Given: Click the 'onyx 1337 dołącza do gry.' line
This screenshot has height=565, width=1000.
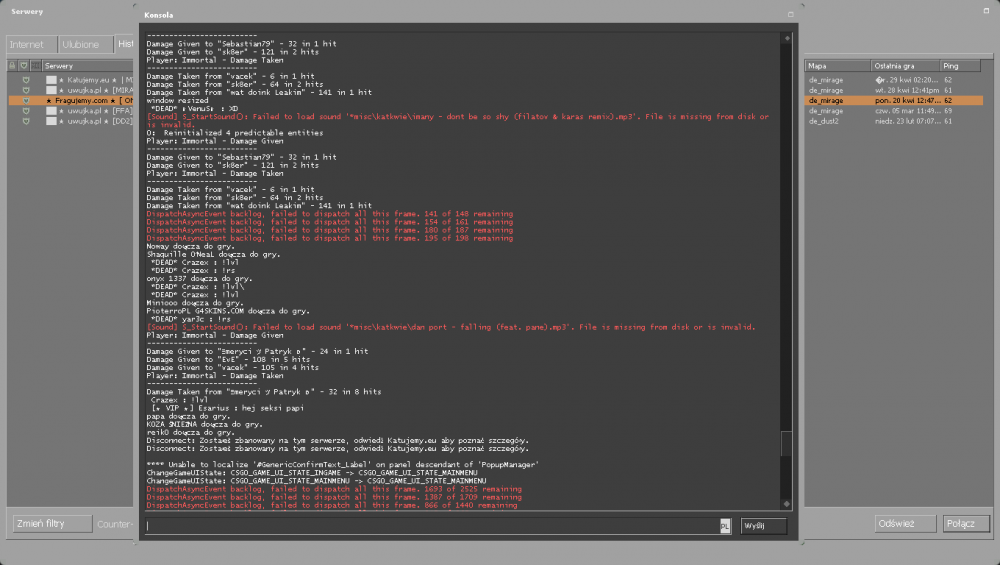Looking at the screenshot, I should pos(199,279).
